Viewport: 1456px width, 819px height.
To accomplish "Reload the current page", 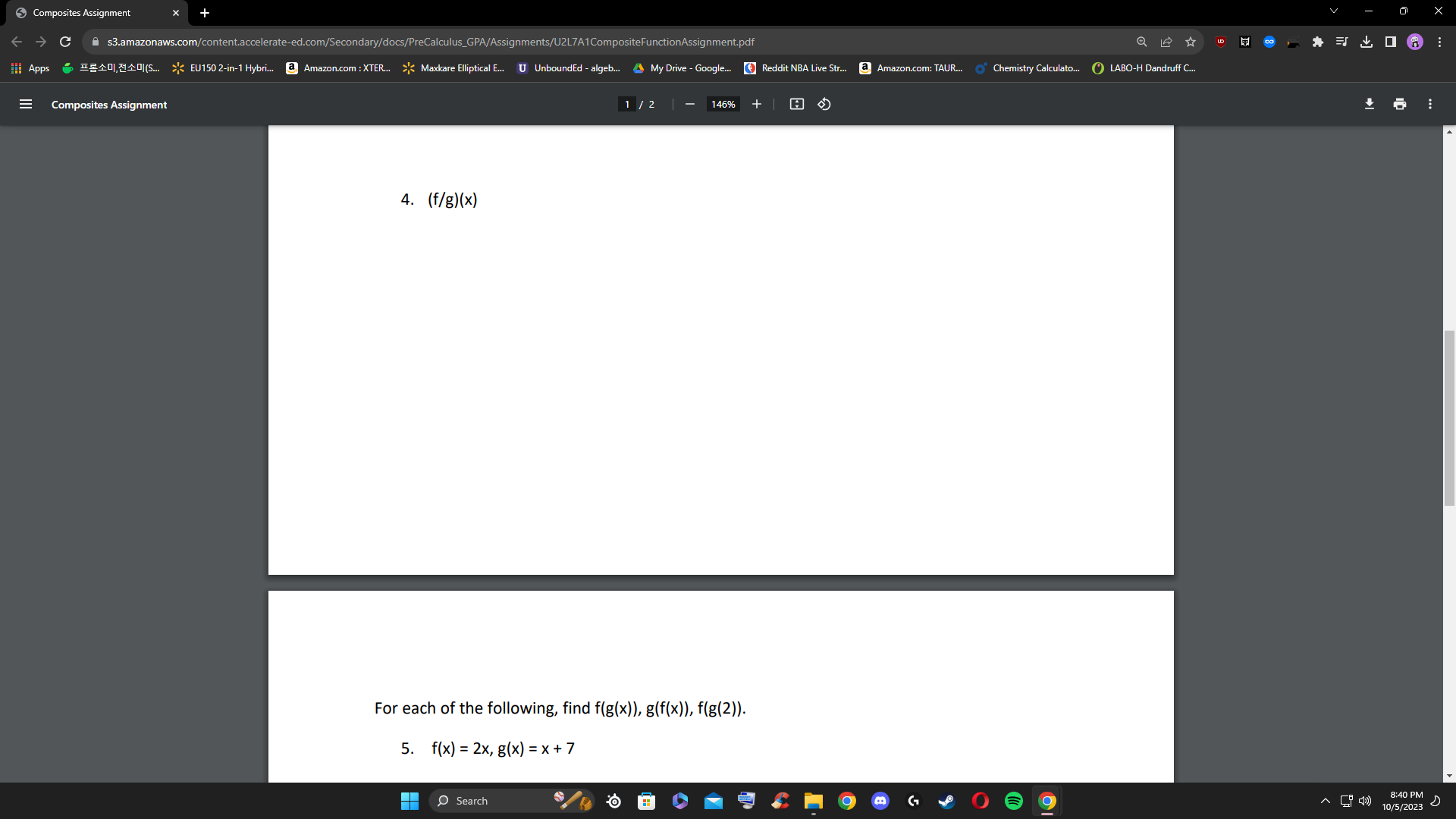I will point(64,42).
